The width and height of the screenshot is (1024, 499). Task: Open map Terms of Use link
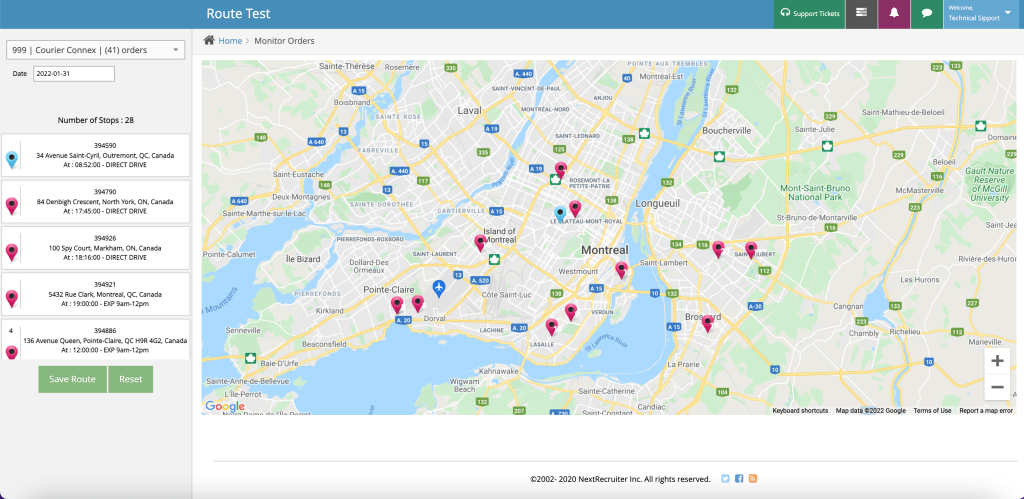[932, 411]
